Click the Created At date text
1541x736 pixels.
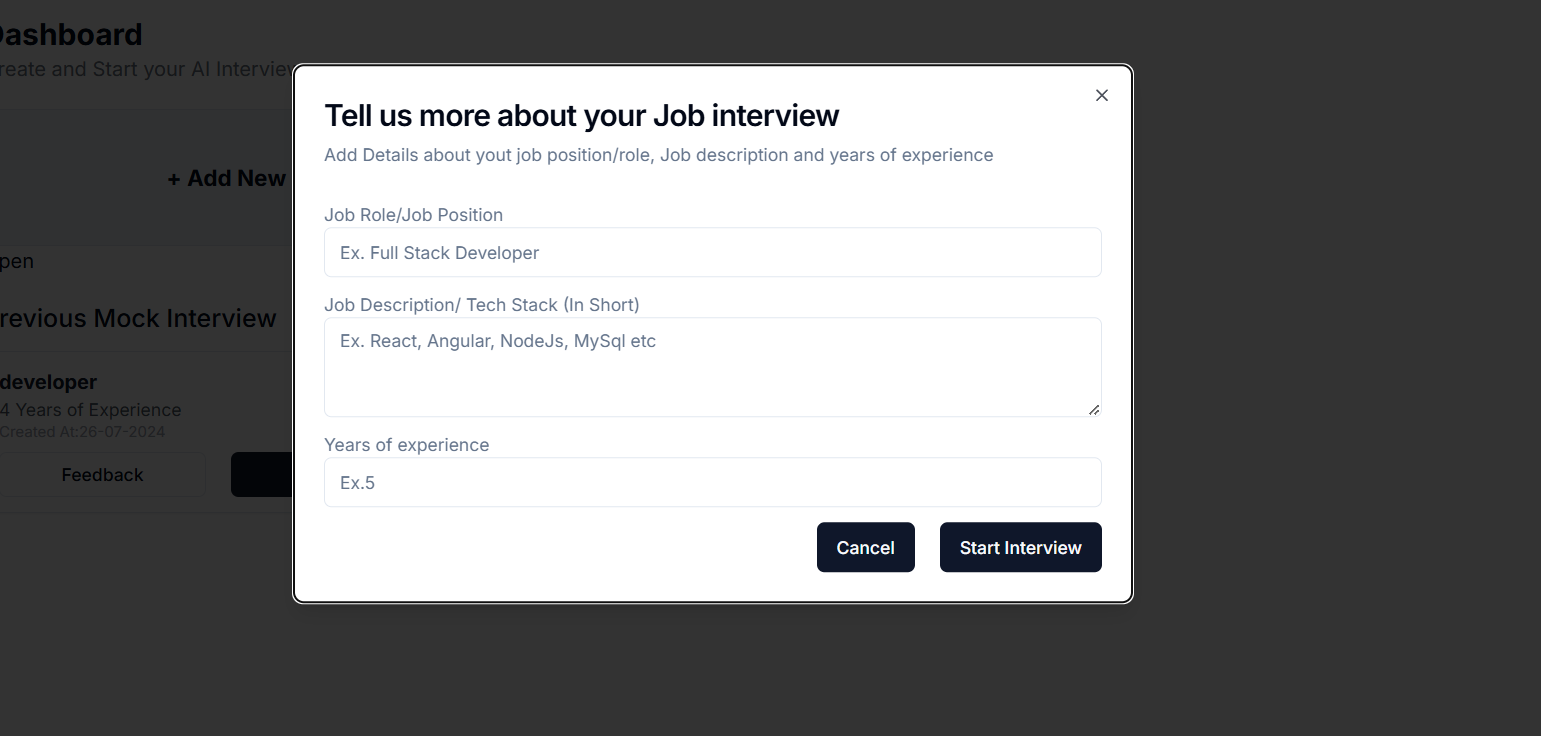click(83, 432)
